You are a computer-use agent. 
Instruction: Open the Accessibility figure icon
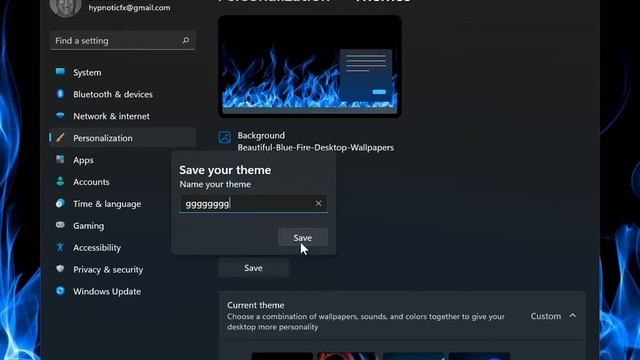coord(60,247)
